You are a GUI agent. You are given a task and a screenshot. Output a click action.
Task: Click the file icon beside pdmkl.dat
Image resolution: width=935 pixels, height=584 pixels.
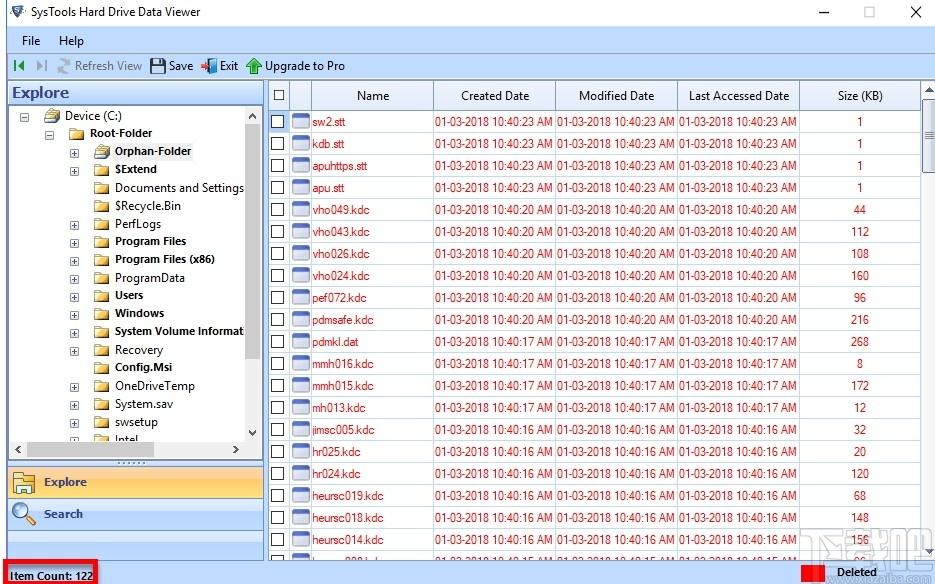[x=301, y=341]
